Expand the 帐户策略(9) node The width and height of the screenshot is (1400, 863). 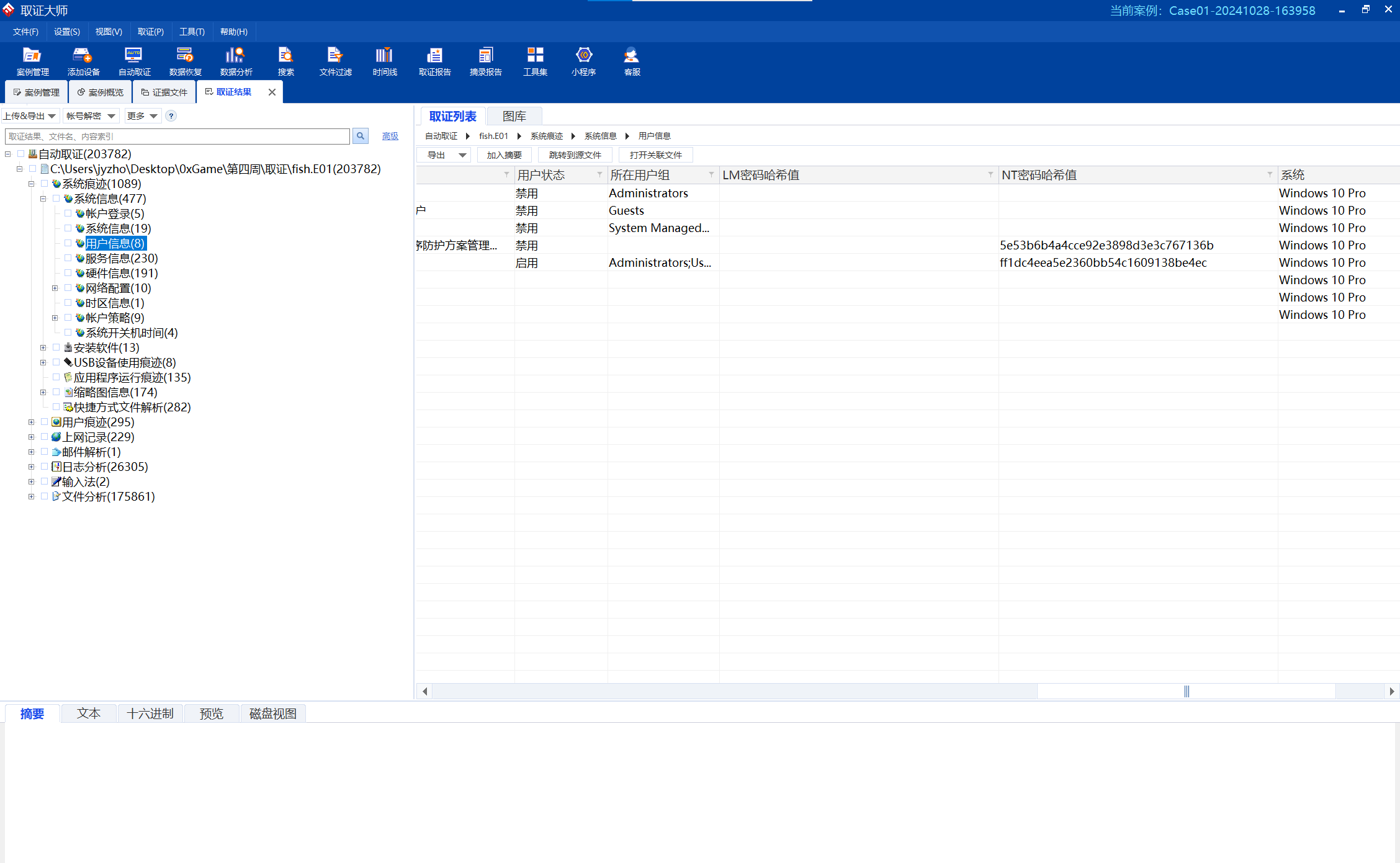(55, 318)
